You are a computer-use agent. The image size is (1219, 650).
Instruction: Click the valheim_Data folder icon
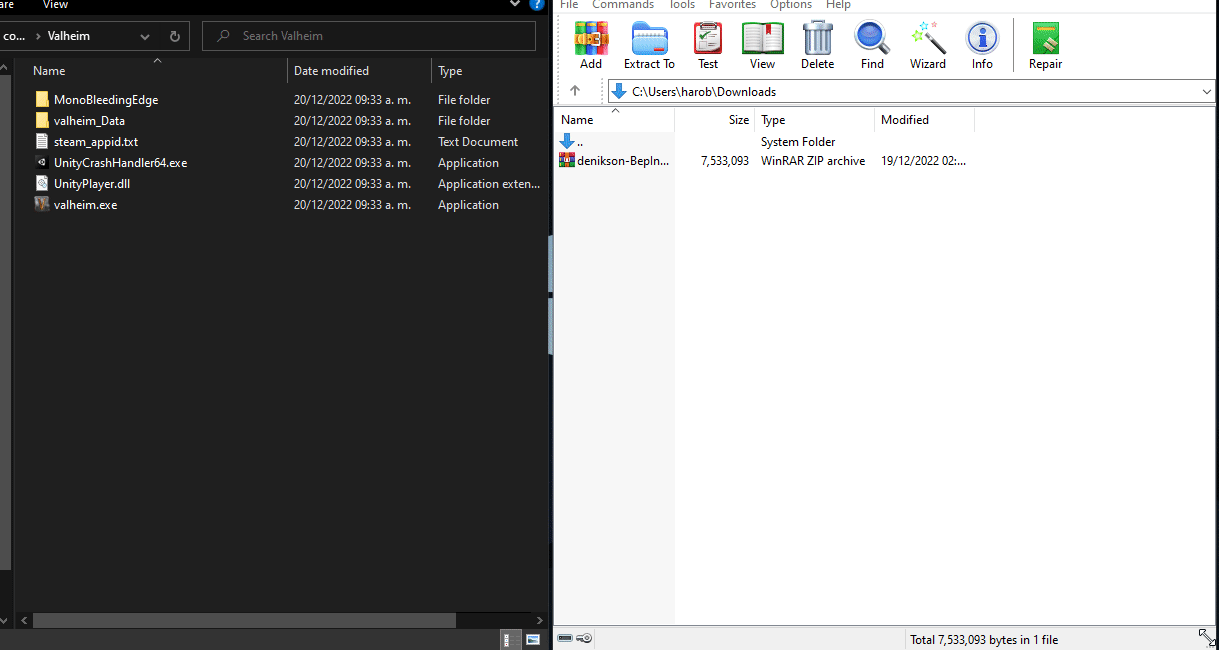click(x=42, y=120)
